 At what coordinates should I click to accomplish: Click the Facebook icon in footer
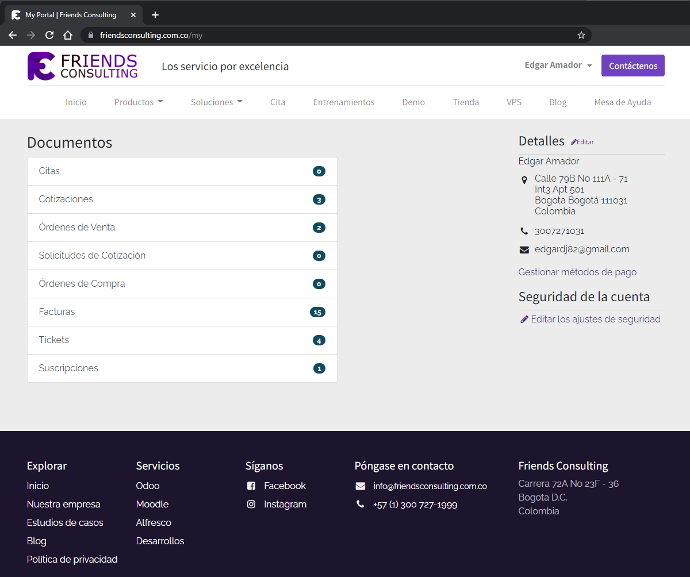(251, 486)
